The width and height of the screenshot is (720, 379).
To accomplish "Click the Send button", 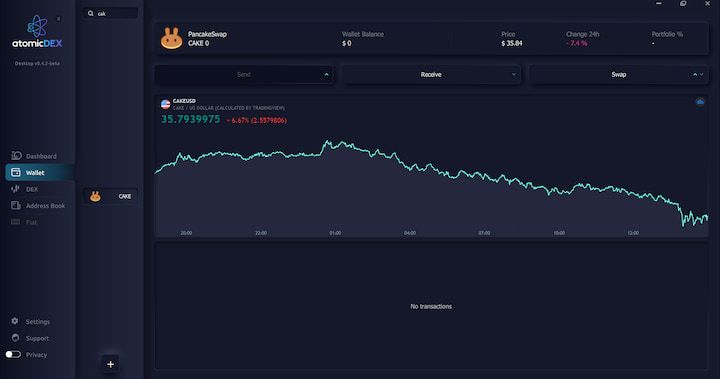I will point(244,74).
